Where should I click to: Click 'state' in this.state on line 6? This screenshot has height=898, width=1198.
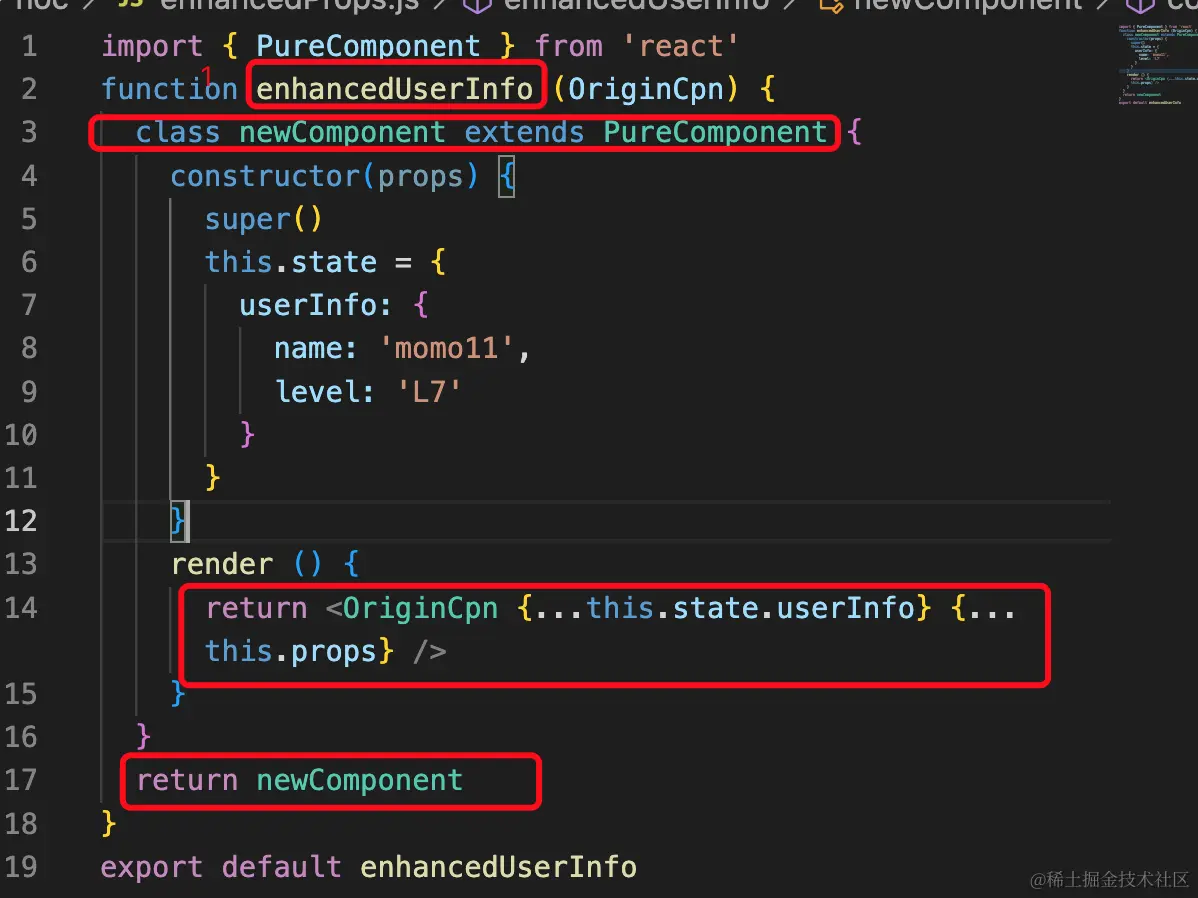[x=334, y=262]
